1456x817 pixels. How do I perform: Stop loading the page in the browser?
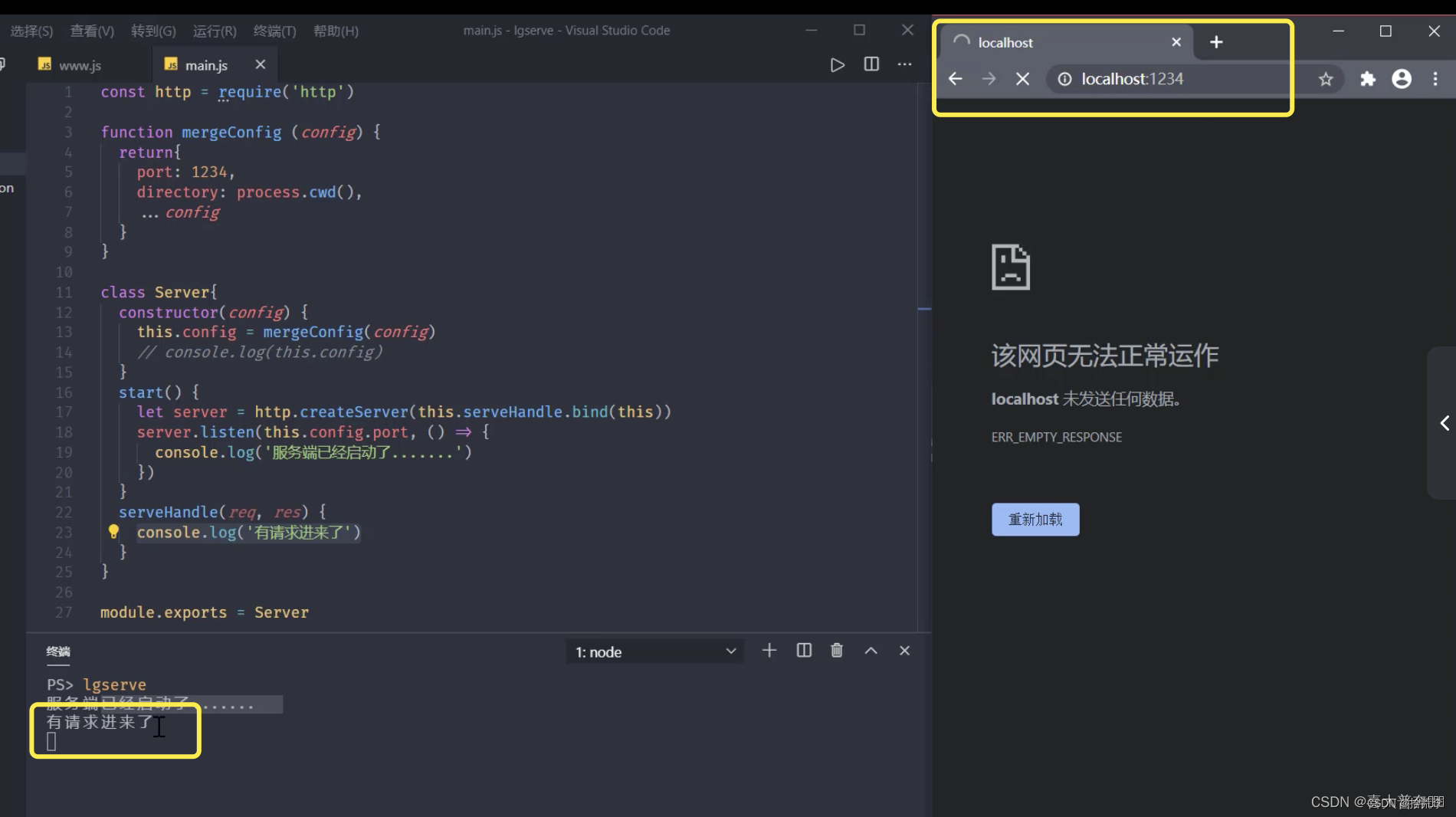1022,78
